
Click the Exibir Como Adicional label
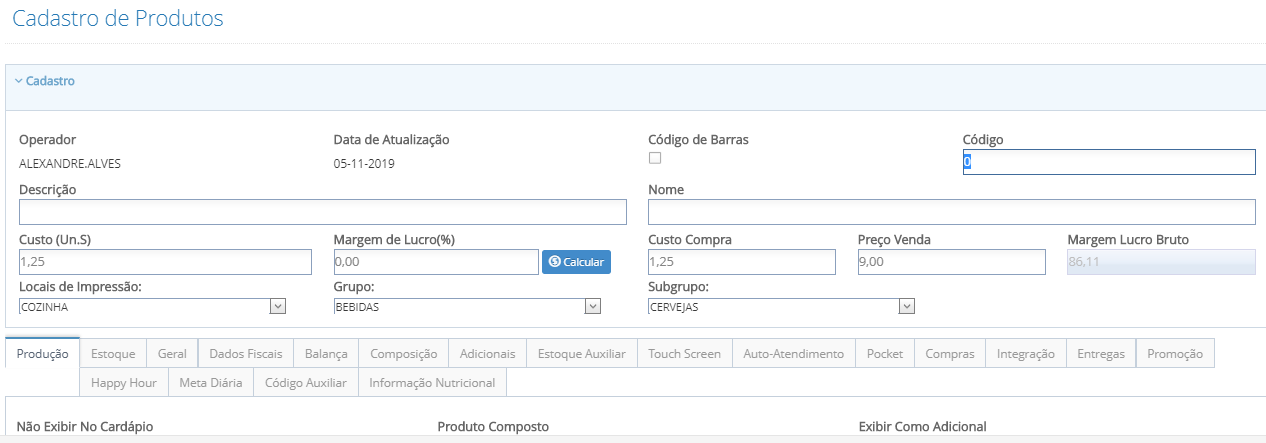pyautogui.click(x=922, y=427)
